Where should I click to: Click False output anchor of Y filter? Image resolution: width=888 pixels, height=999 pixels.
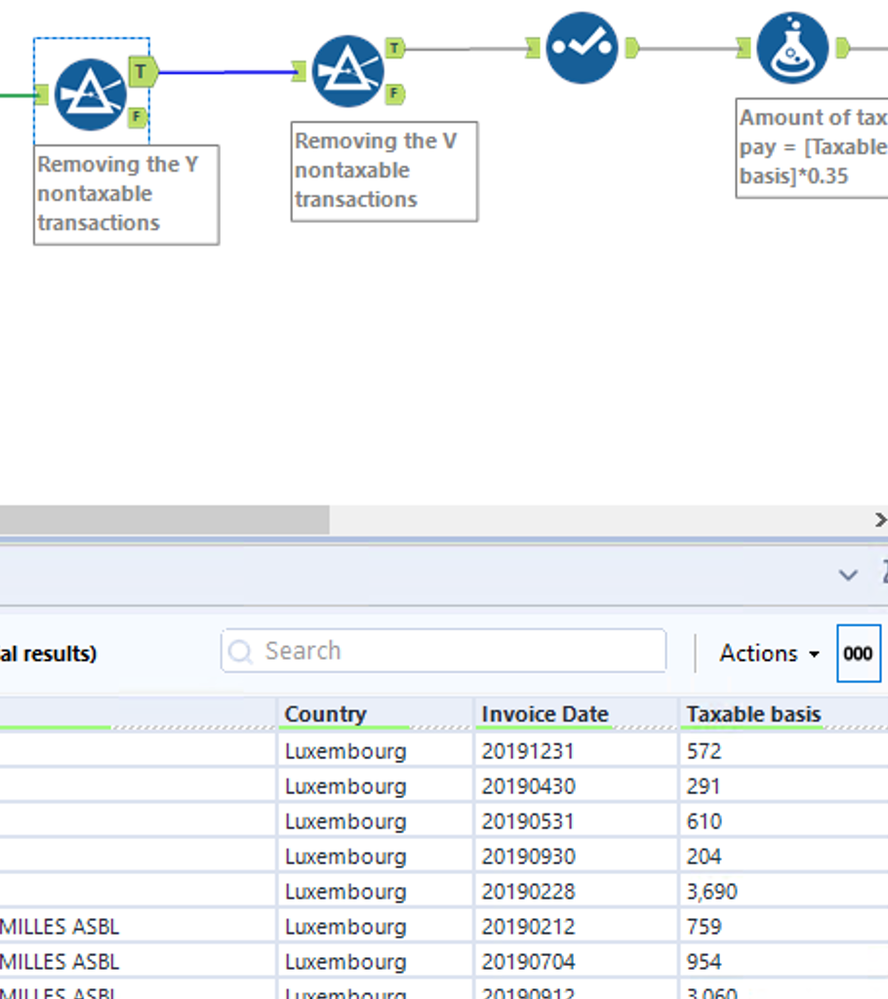coord(138,117)
